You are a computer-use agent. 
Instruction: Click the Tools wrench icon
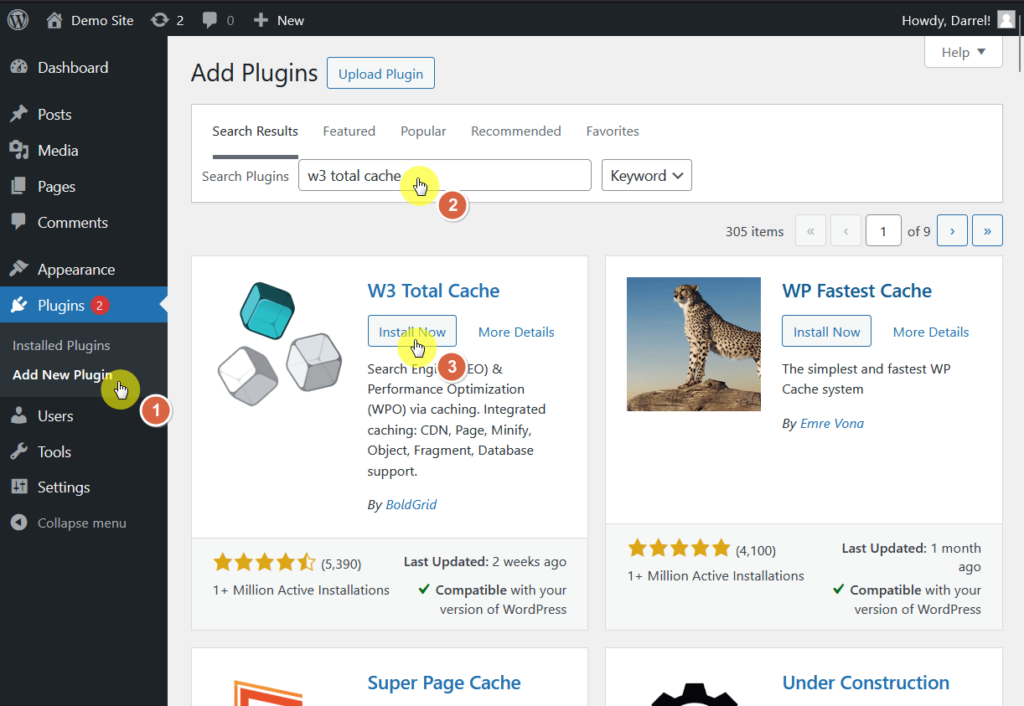[19, 451]
